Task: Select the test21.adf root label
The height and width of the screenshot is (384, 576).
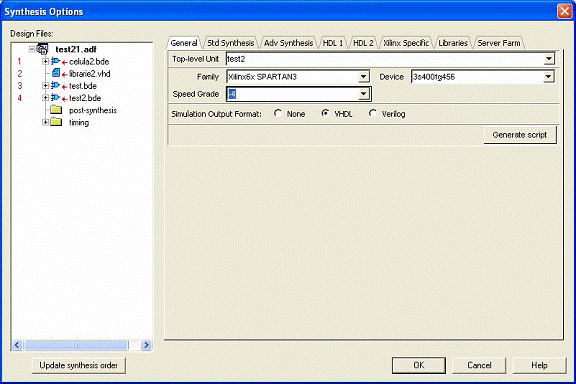Action: coord(76,49)
